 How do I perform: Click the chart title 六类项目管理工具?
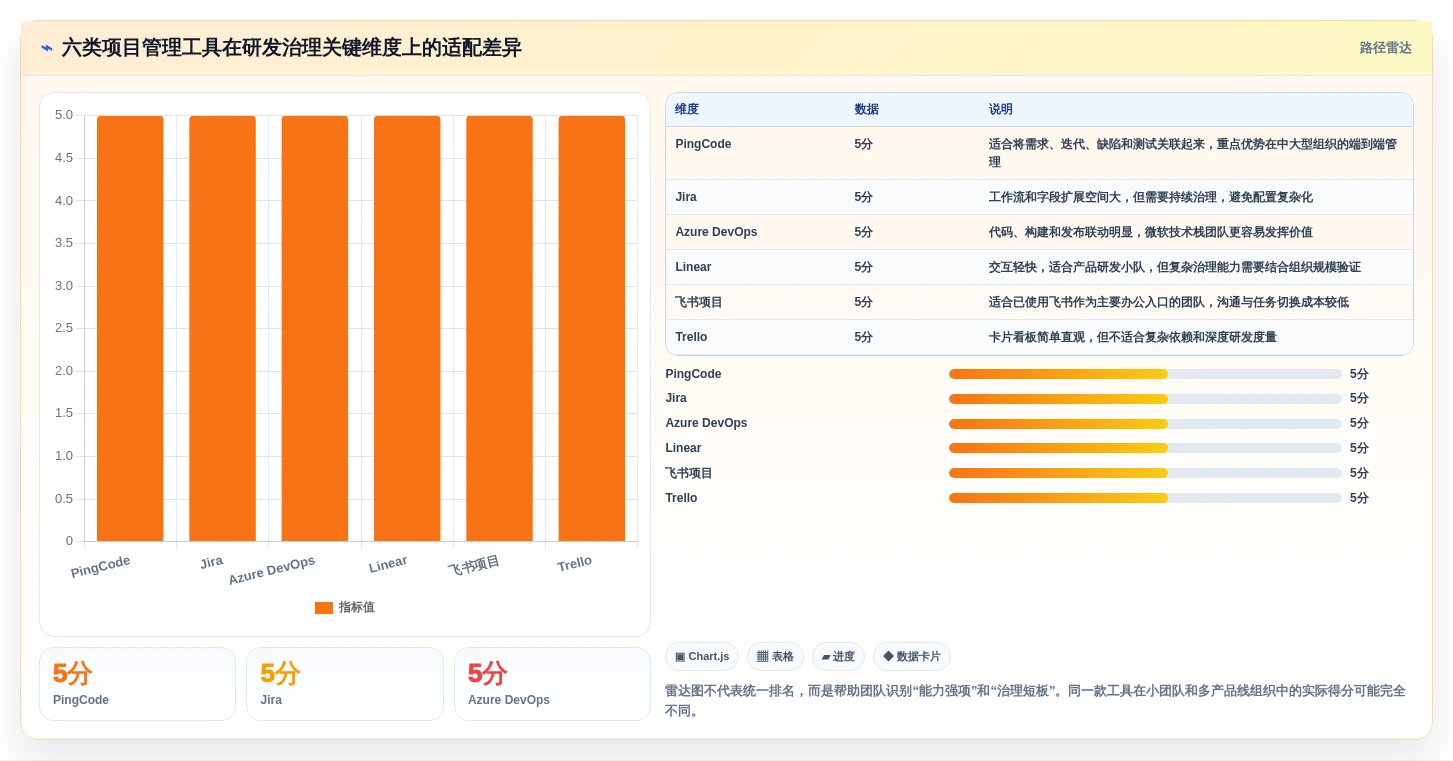[291, 48]
